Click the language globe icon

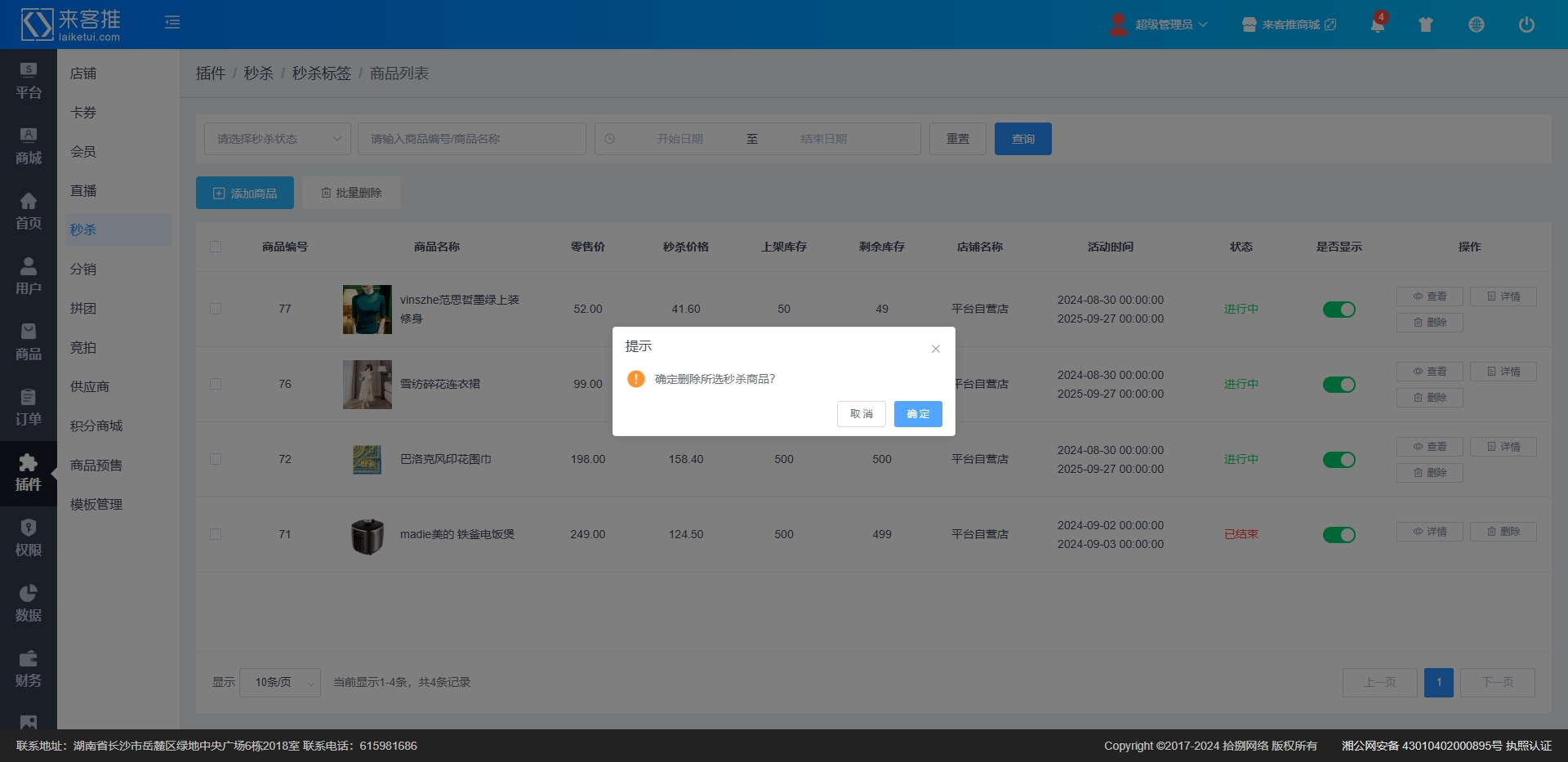click(x=1476, y=25)
